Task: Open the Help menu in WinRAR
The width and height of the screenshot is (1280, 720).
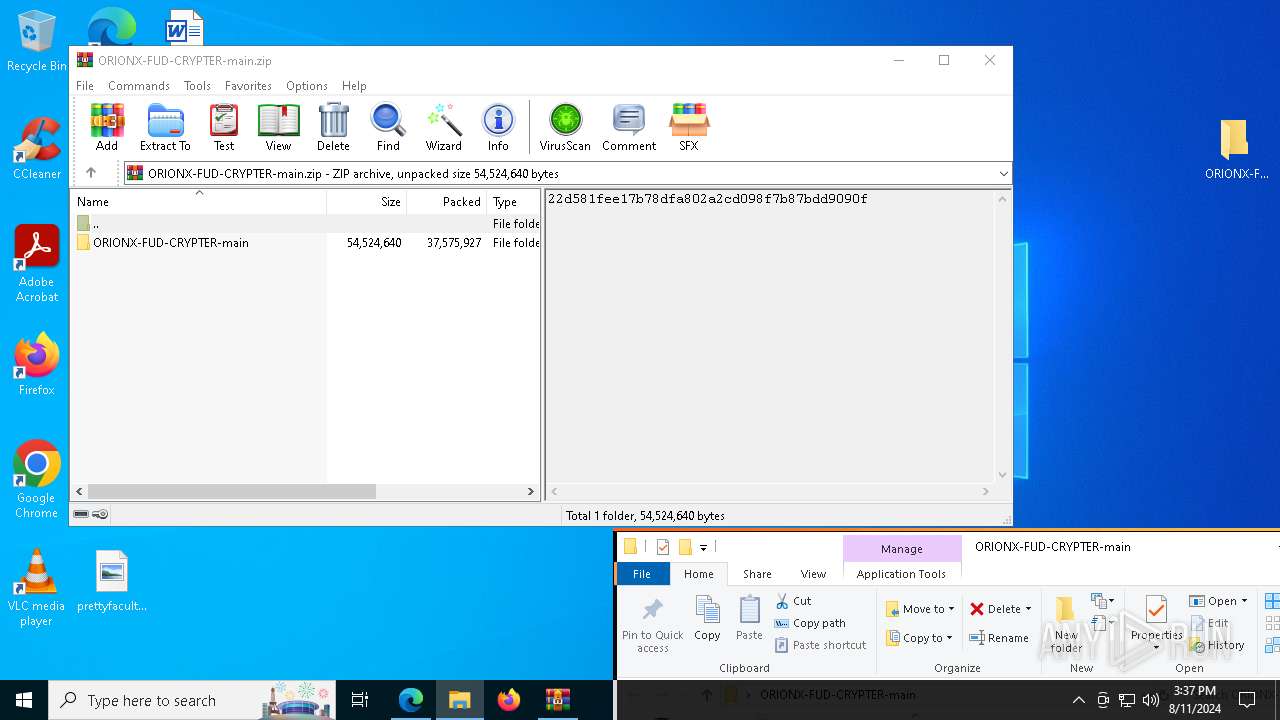Action: pos(354,86)
